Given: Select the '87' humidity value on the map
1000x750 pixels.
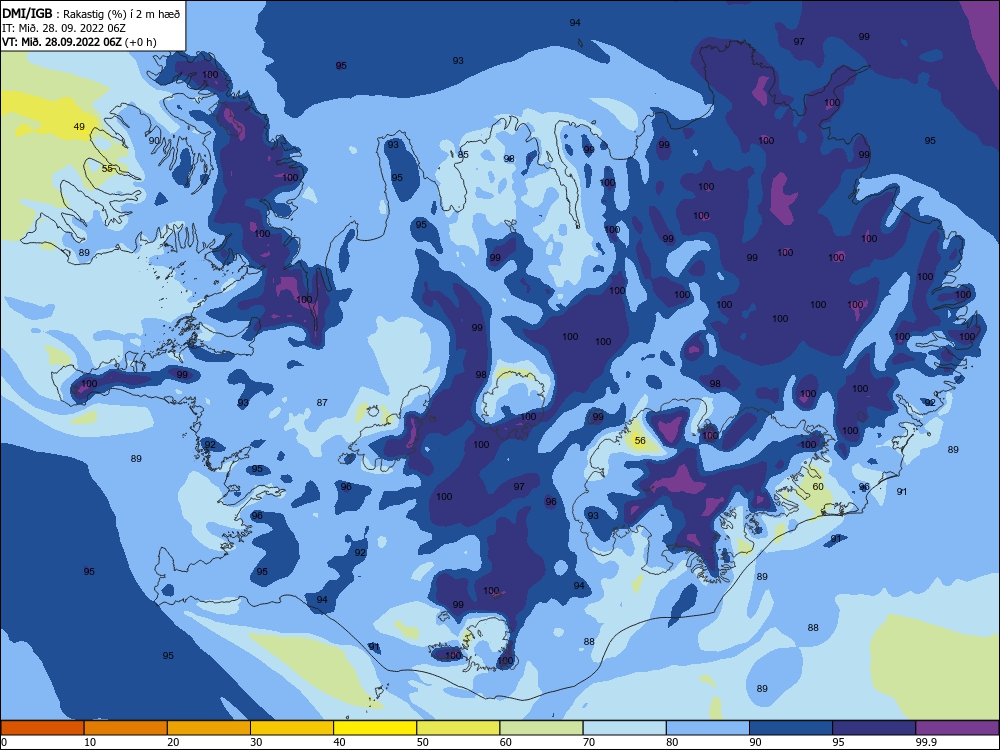Looking at the screenshot, I should [322, 402].
